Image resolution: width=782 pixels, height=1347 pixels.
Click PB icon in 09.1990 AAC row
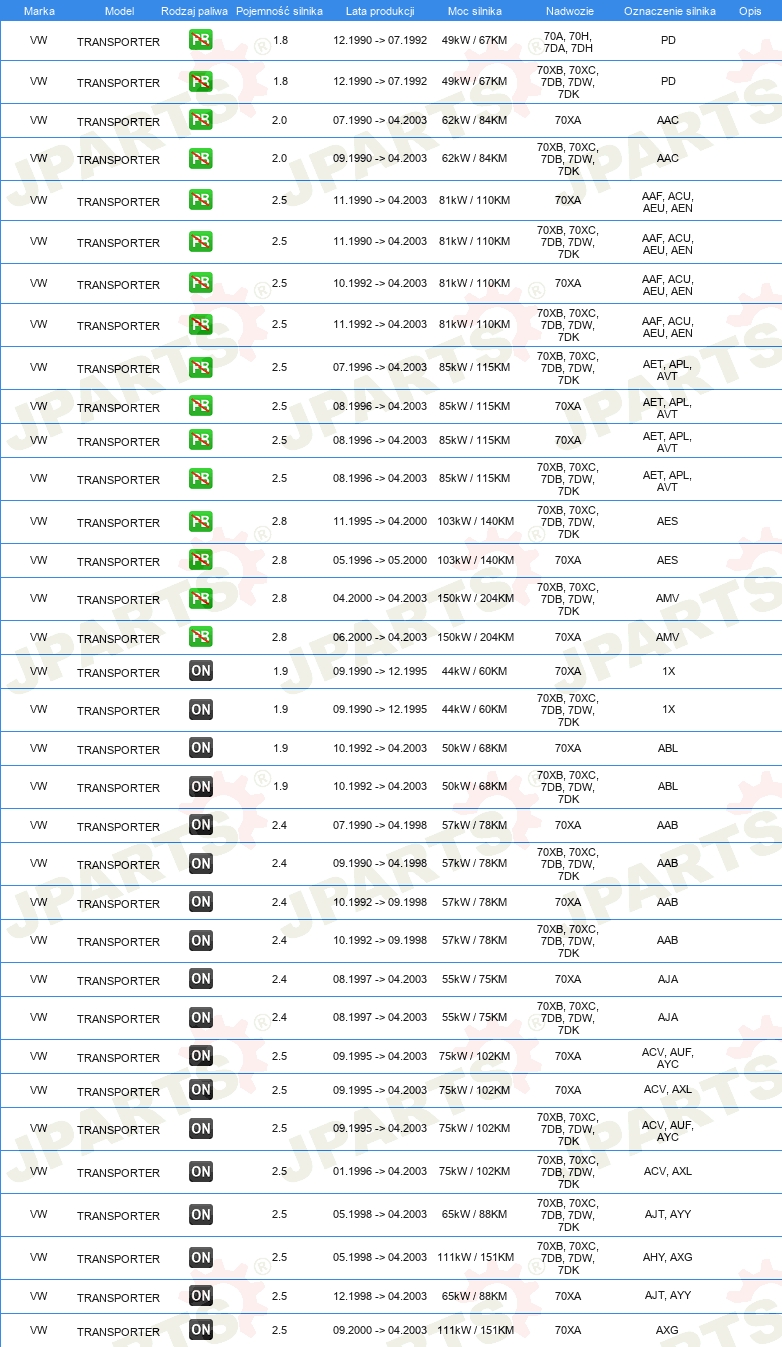click(x=201, y=158)
